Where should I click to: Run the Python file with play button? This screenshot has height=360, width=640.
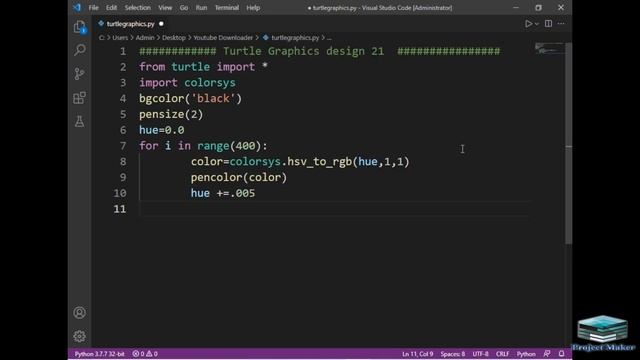529,24
